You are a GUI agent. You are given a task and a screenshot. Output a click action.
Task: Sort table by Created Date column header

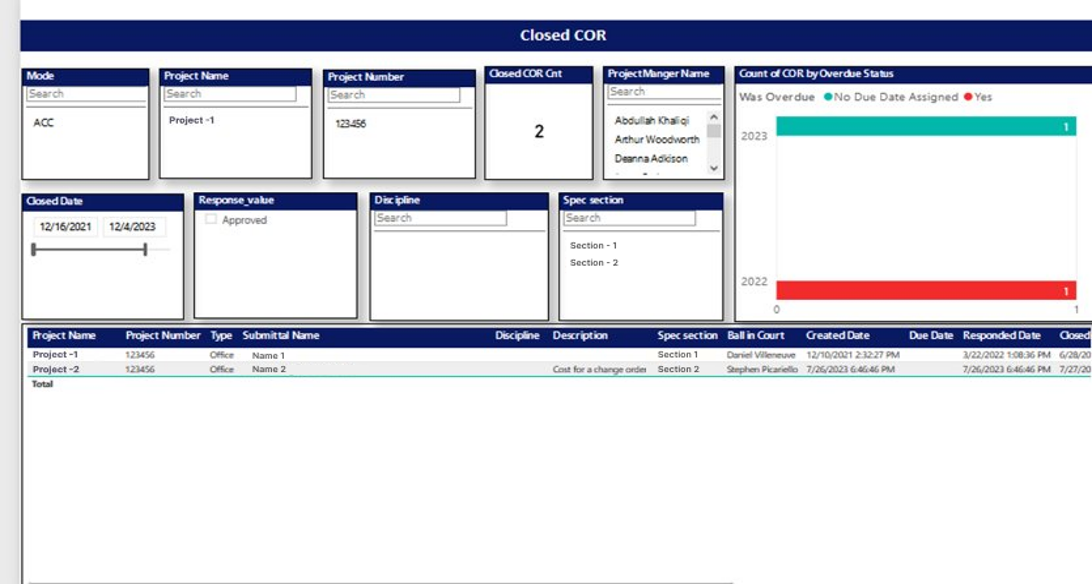click(x=838, y=336)
